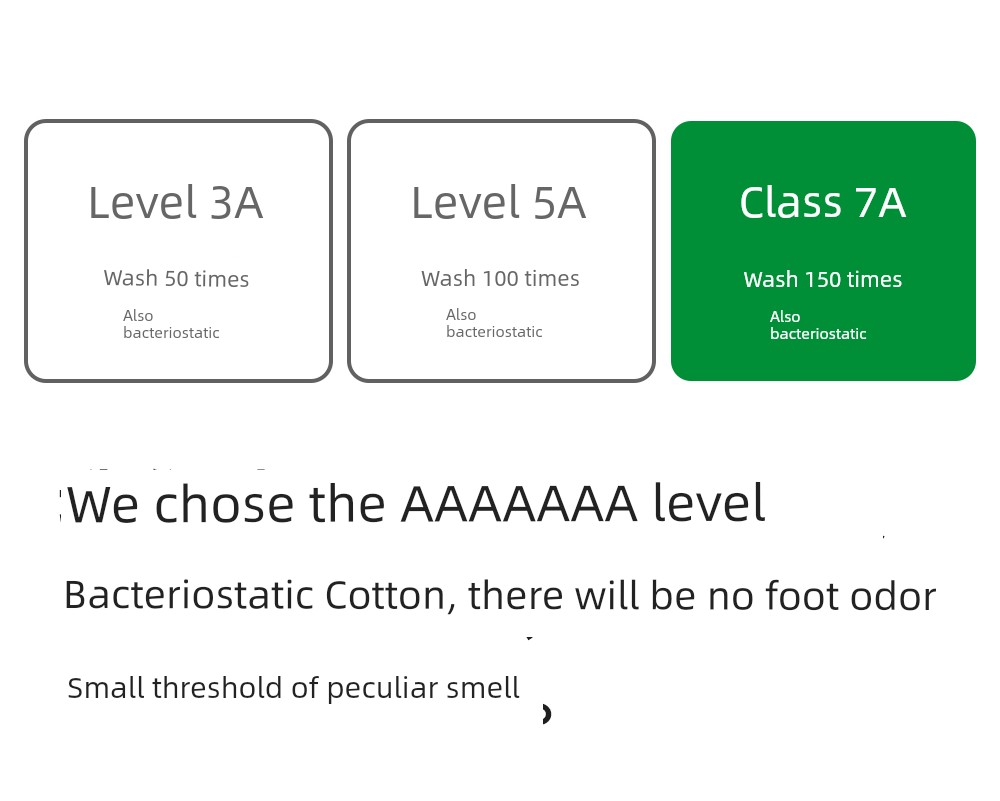
Task: Click the 'We chose the AAAAAAA level' headline
Action: tap(416, 504)
